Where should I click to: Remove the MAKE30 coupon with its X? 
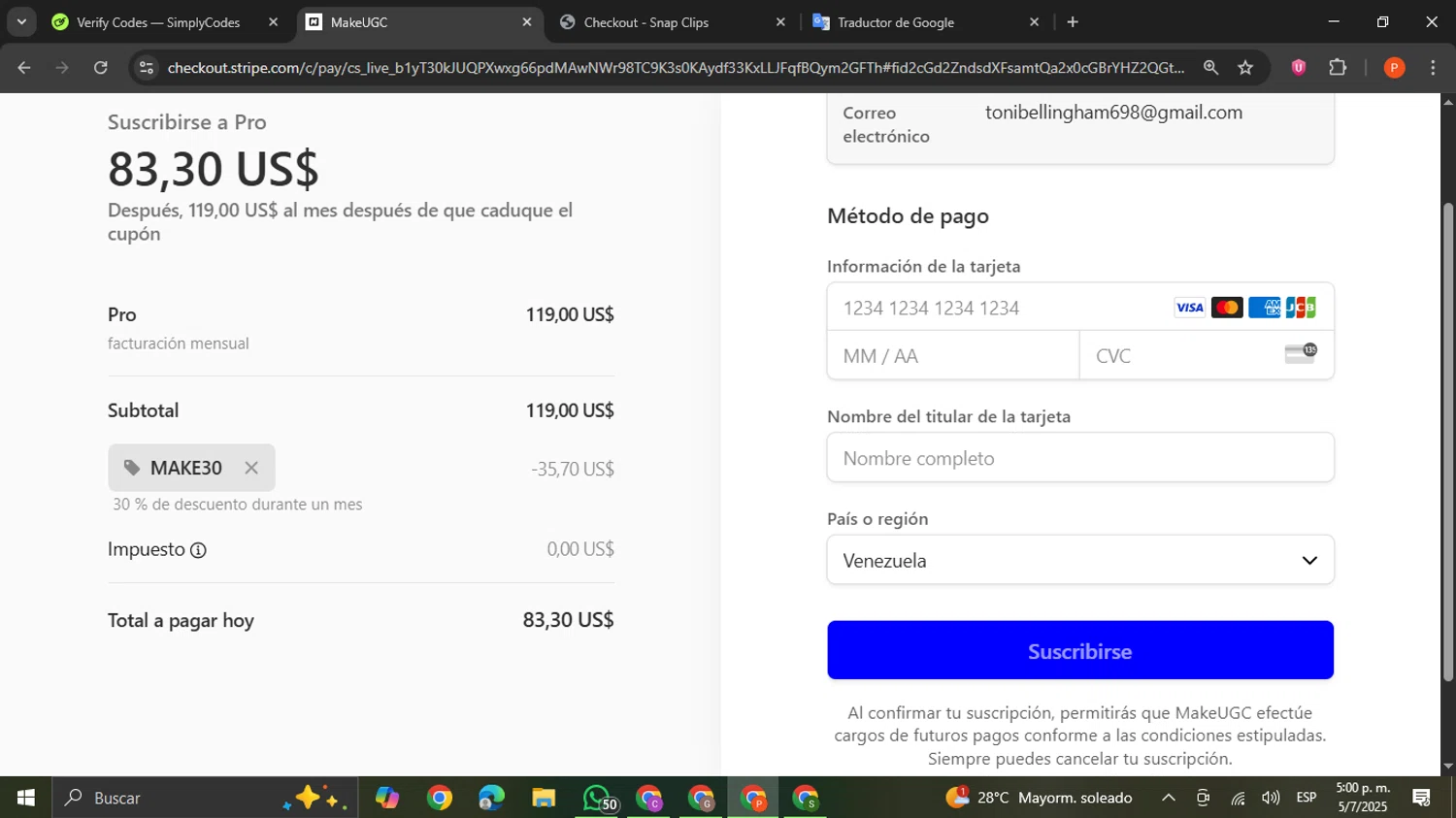point(251,468)
